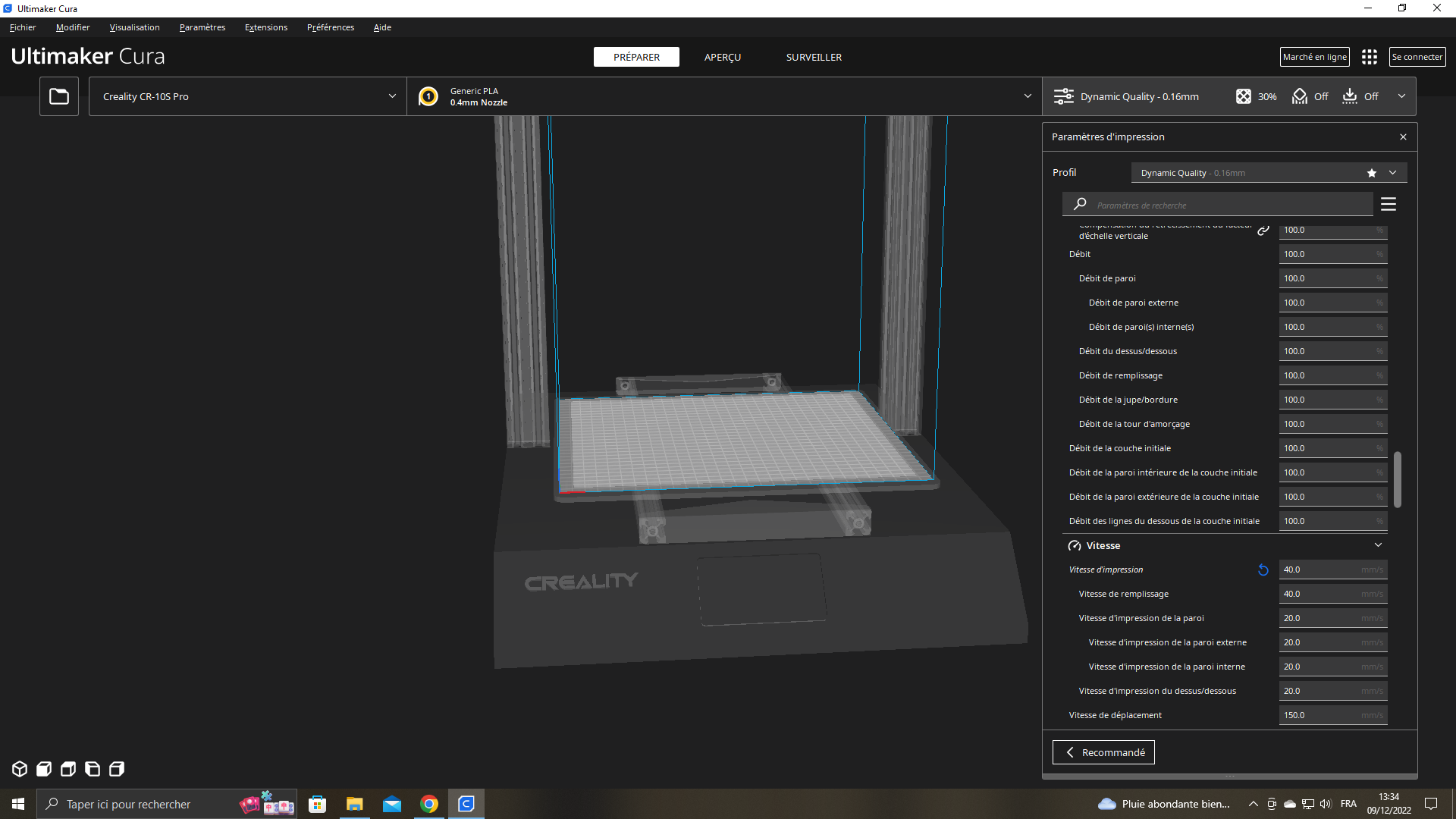Click the Recommandé button

click(1103, 752)
